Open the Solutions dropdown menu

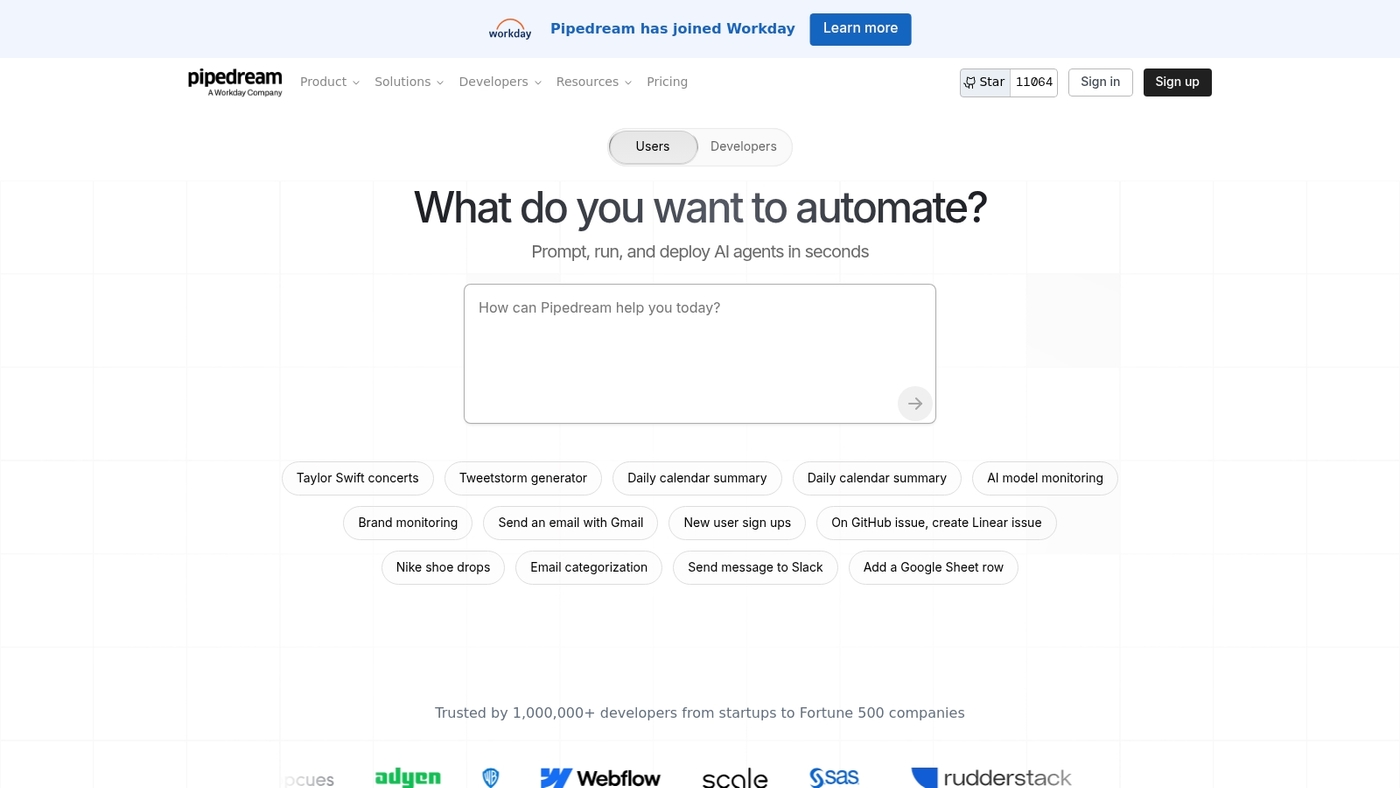click(408, 82)
